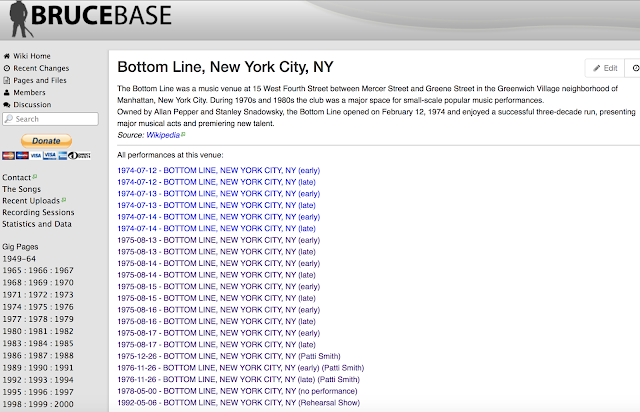Open the 1974 gig page
This screenshot has width=640, height=412.
(x=12, y=307)
